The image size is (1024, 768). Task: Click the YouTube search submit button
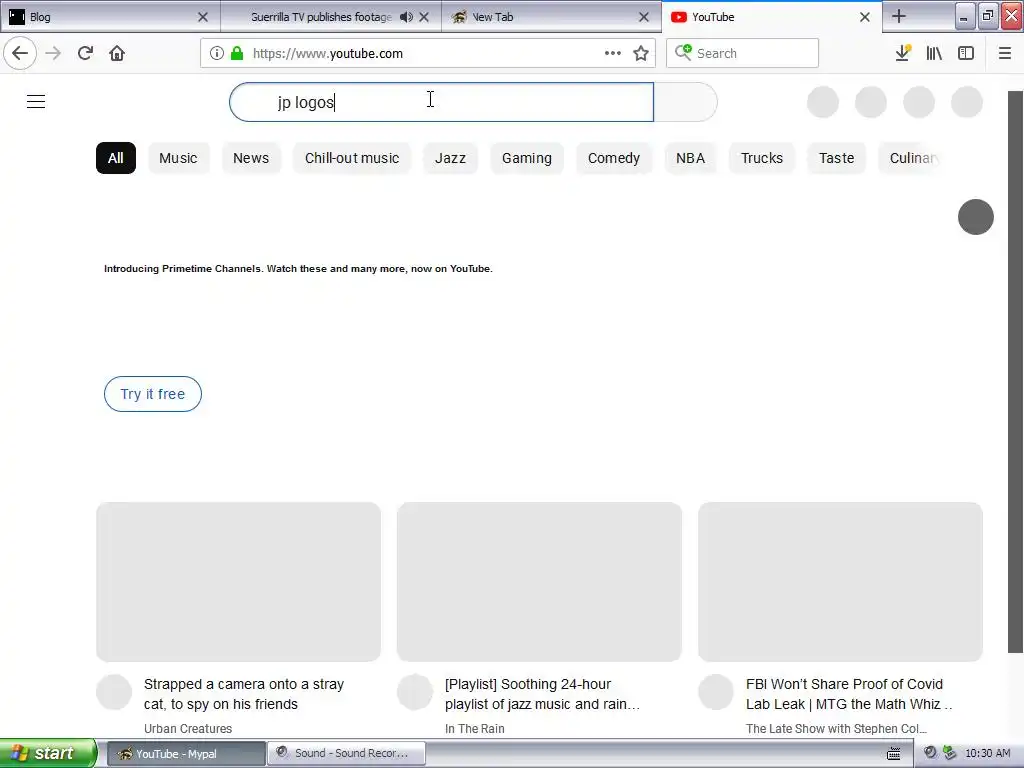(x=686, y=102)
